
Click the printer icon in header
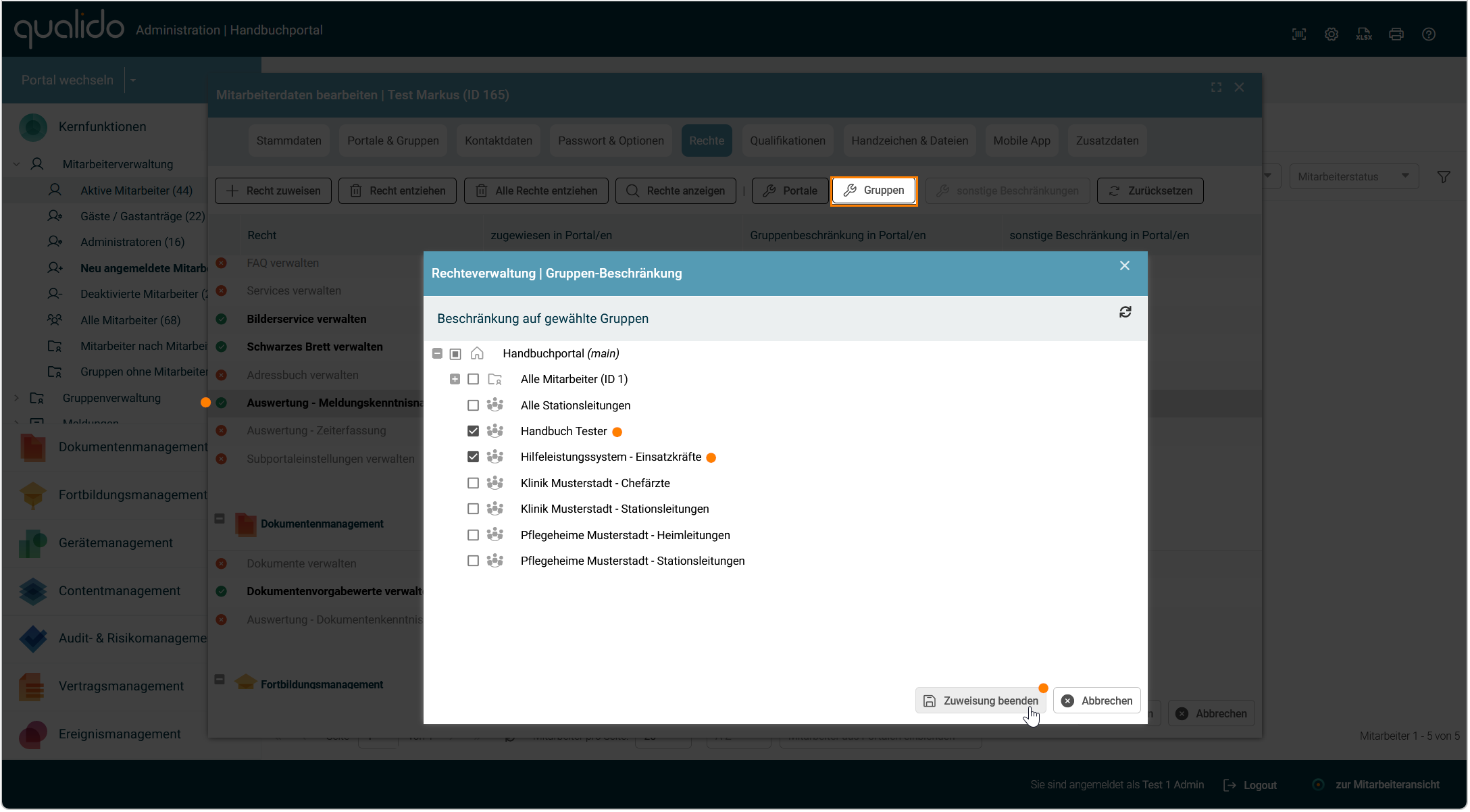[x=1396, y=34]
